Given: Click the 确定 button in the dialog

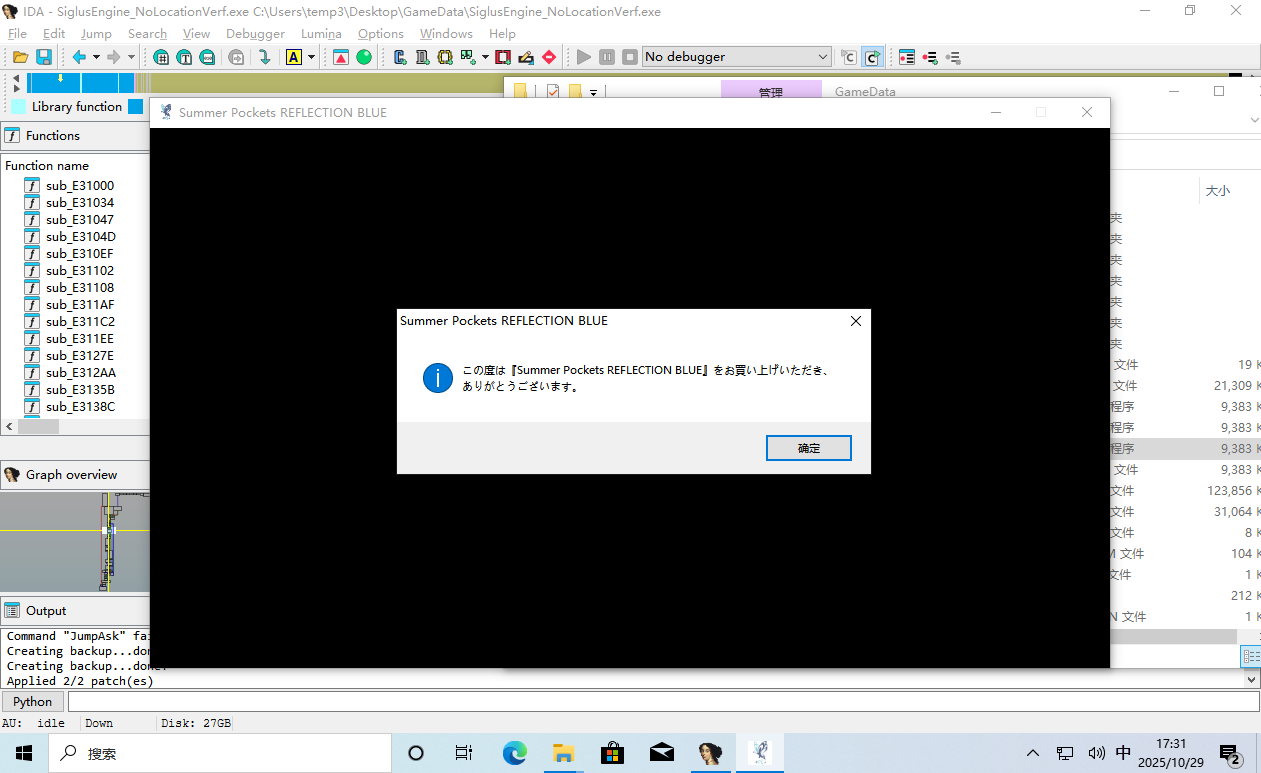Looking at the screenshot, I should (808, 448).
